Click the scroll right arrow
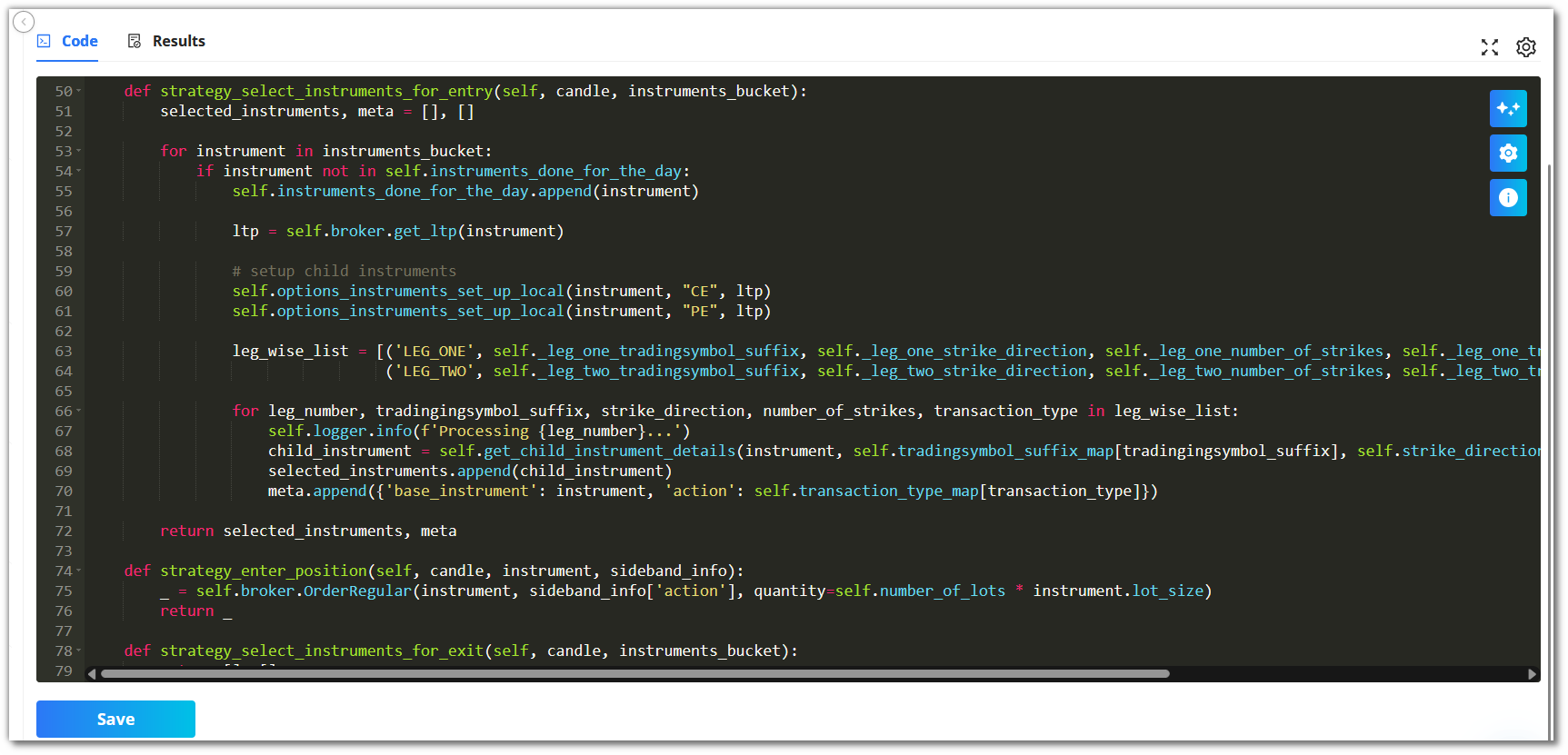Viewport: 1568px width, 755px height. (1533, 674)
